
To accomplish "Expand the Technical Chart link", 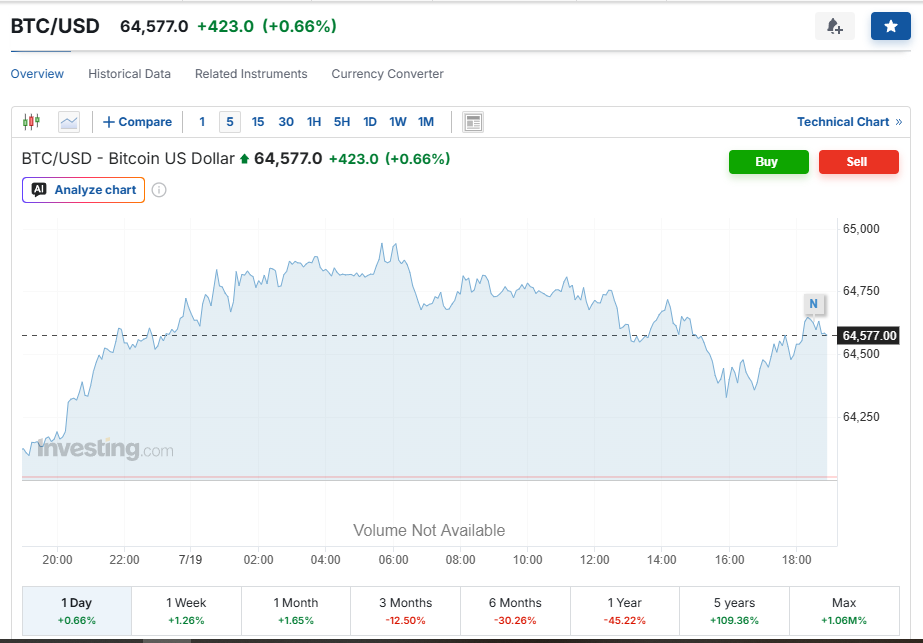I will [x=849, y=122].
